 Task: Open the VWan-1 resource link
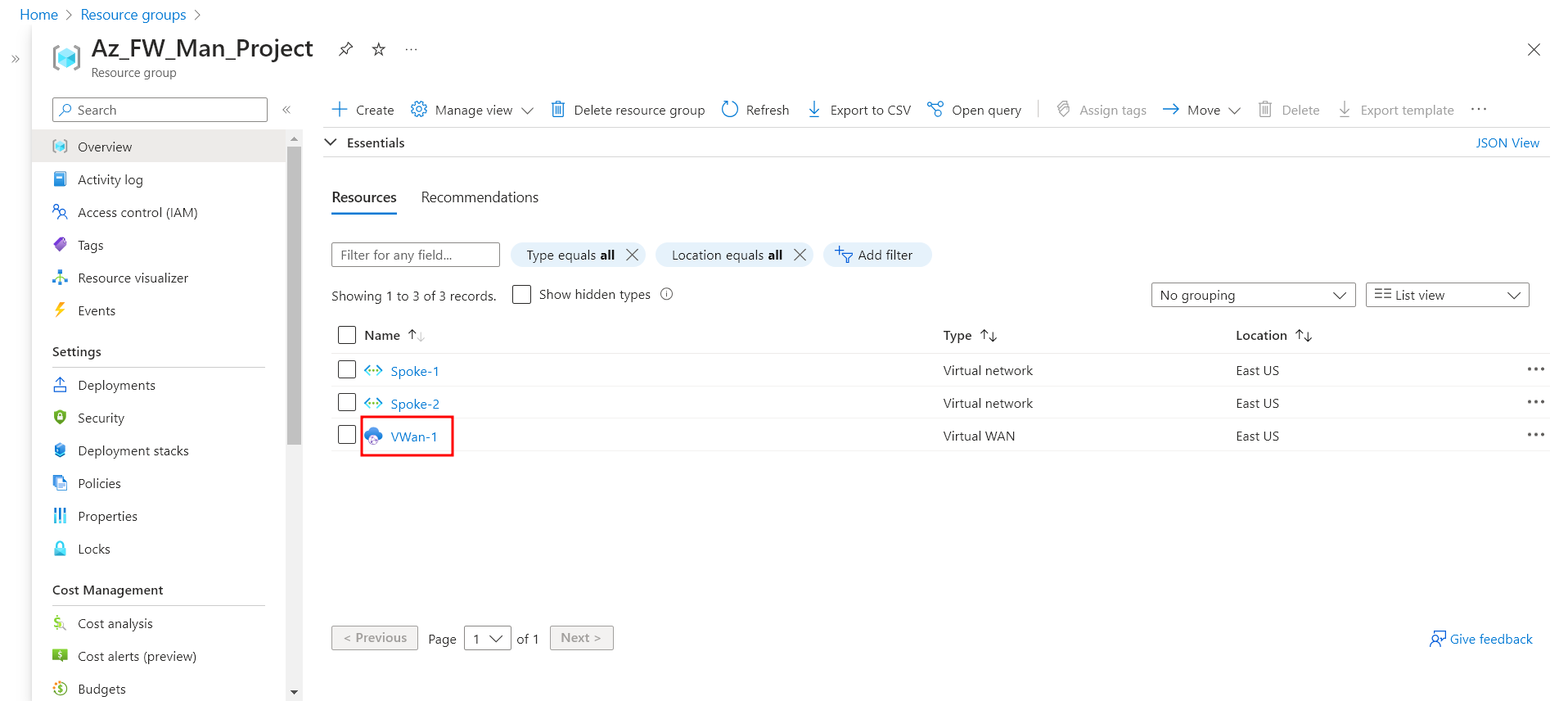point(414,437)
